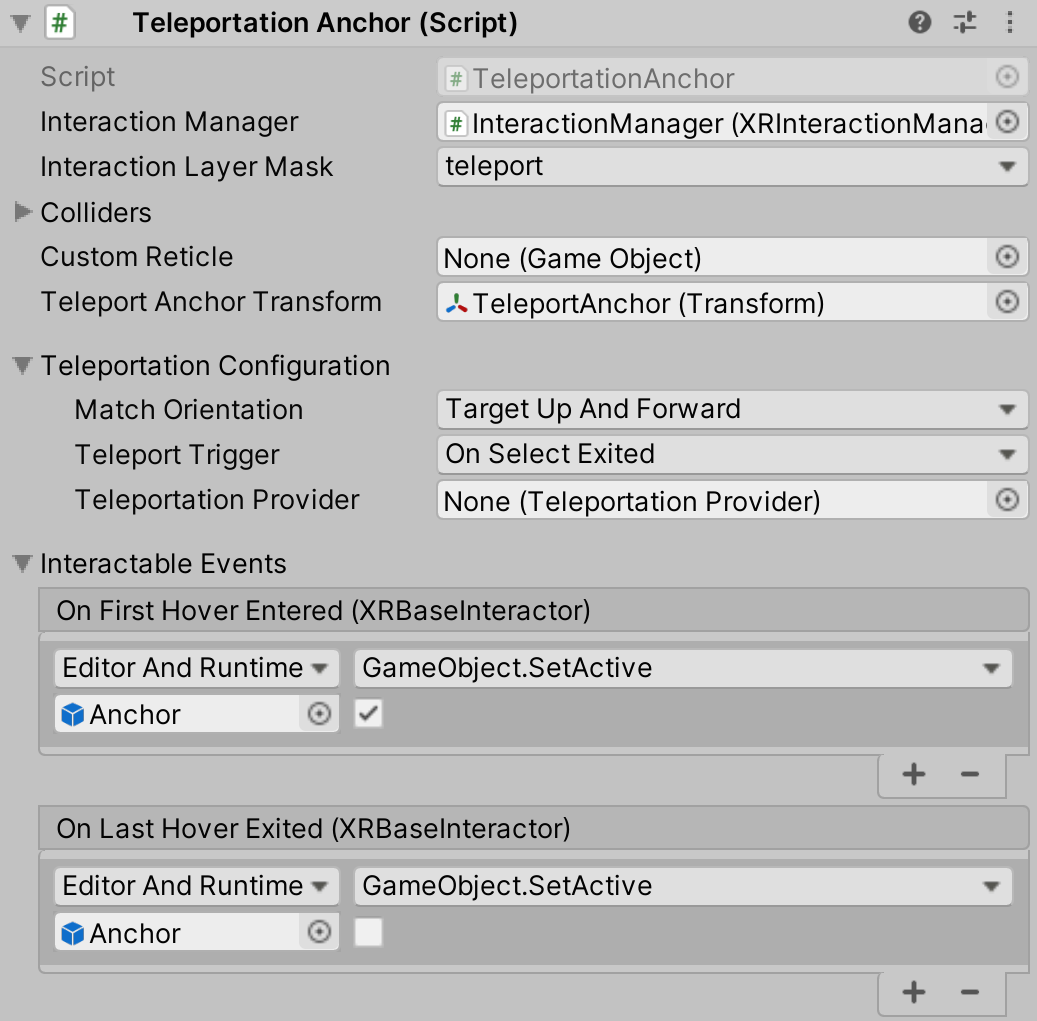Image resolution: width=1037 pixels, height=1021 pixels.
Task: Open the component help reference icon
Action: 920,23
